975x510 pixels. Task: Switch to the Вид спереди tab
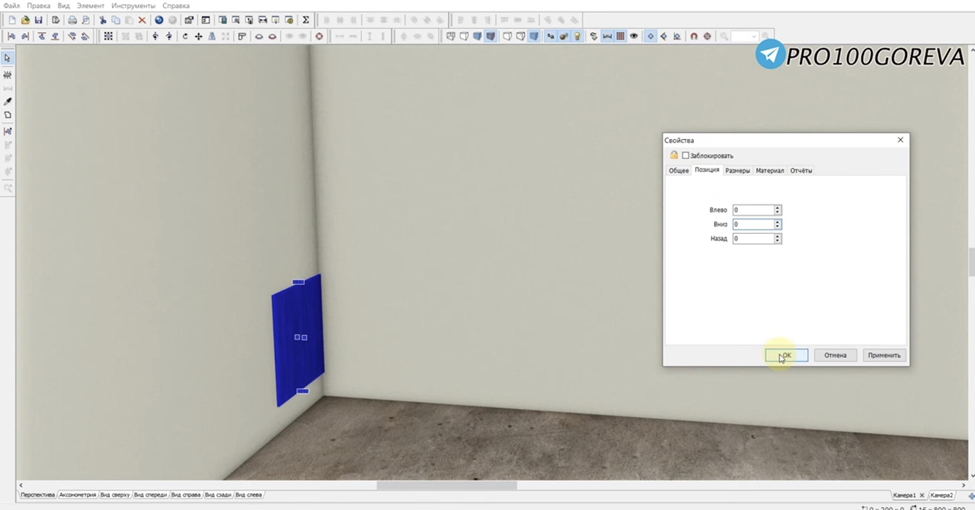150,495
